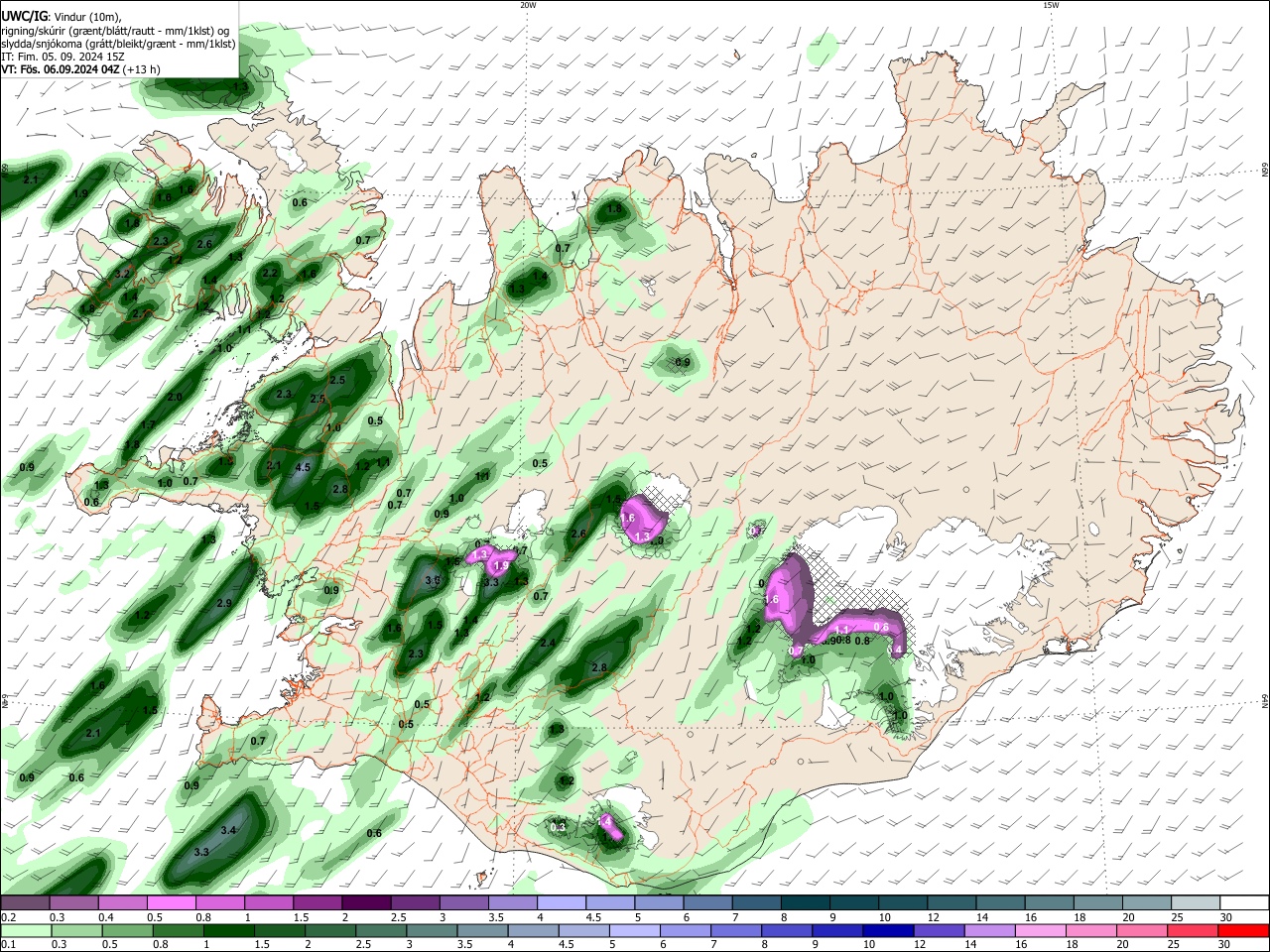The image size is (1270, 952).
Task: Click the bright red swatch ending the bottom legend row
Action: point(1243,930)
